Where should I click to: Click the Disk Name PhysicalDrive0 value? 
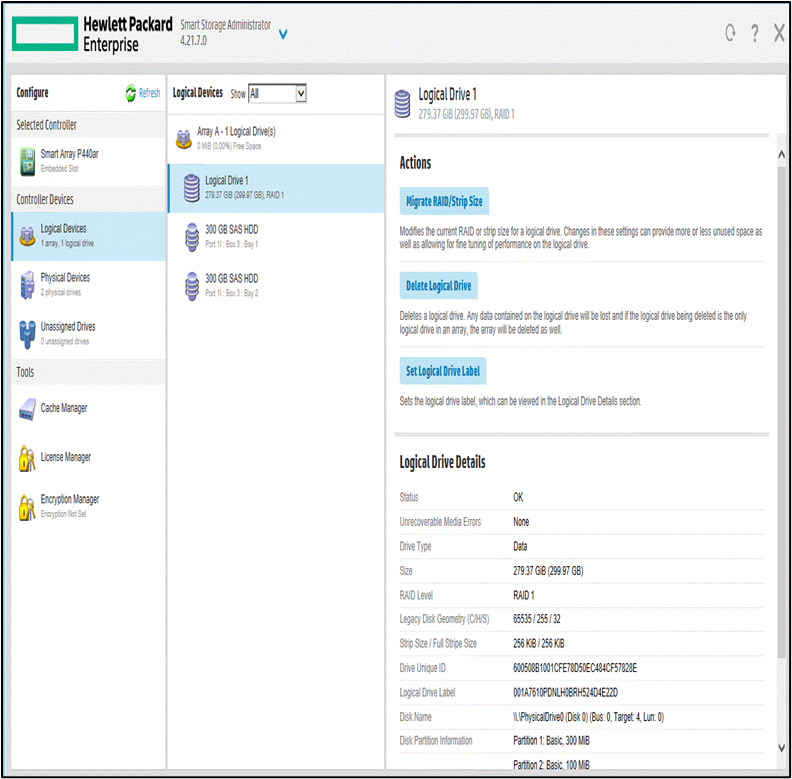pos(588,717)
